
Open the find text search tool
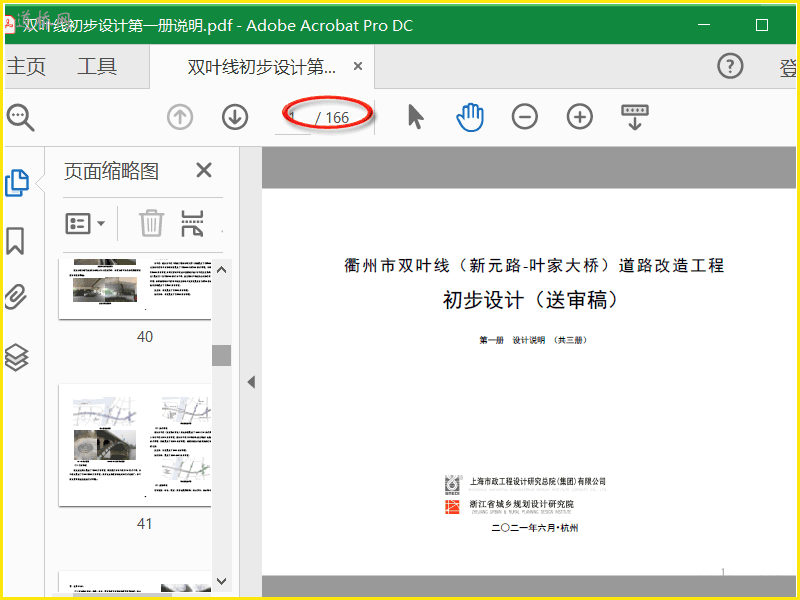20,118
